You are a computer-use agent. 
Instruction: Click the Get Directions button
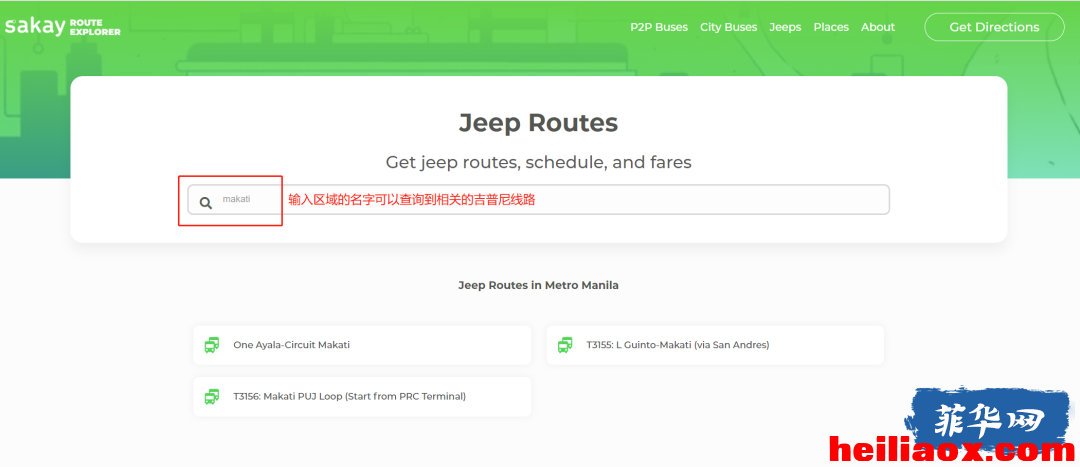click(994, 27)
